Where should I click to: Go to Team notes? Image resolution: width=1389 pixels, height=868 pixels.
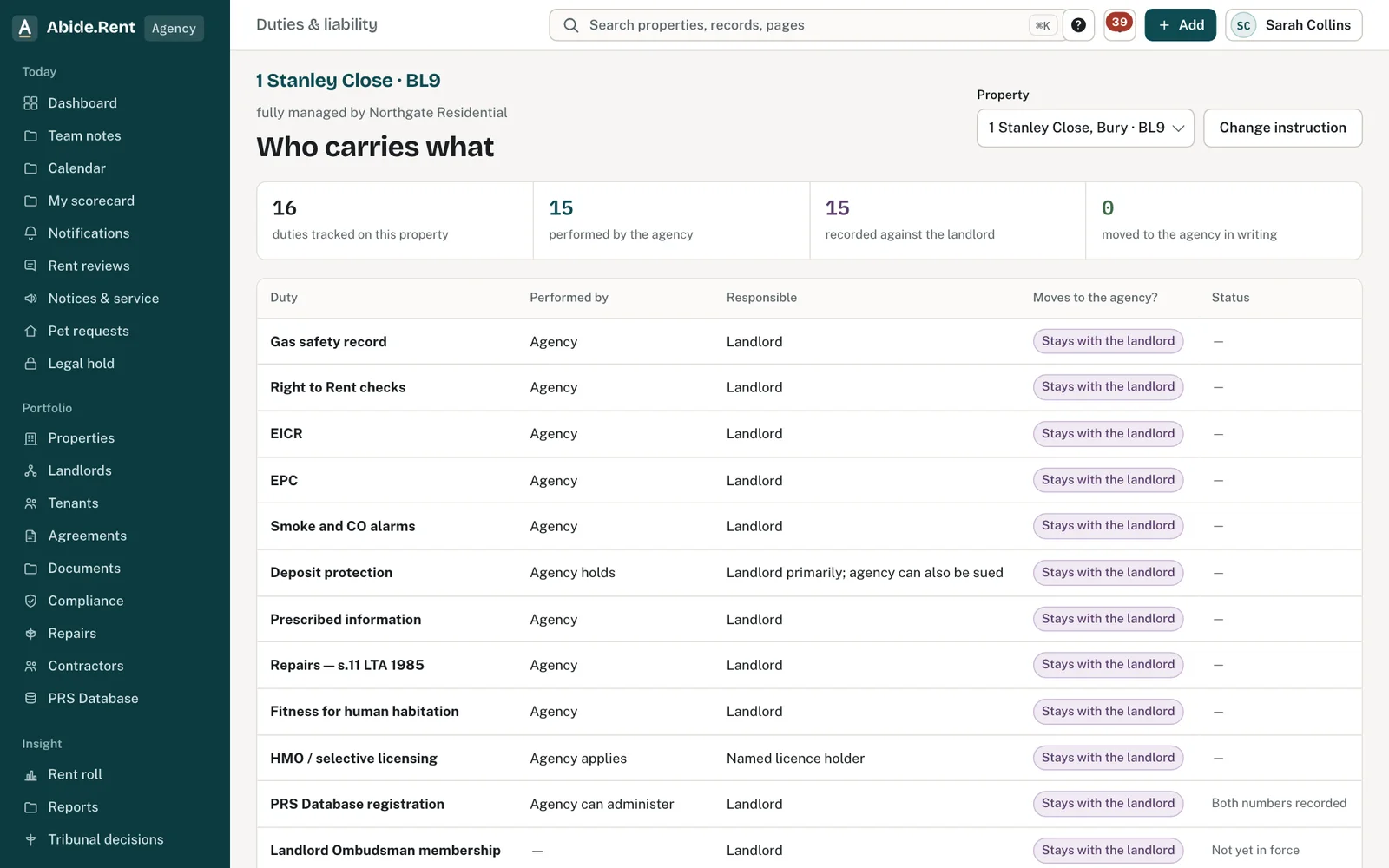pos(84,135)
